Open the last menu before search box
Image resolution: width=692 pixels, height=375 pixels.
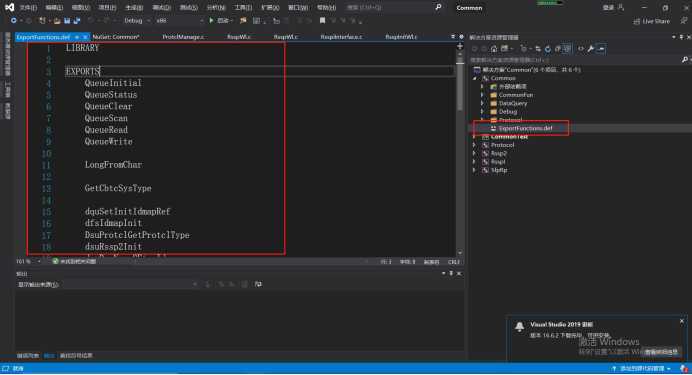326,8
